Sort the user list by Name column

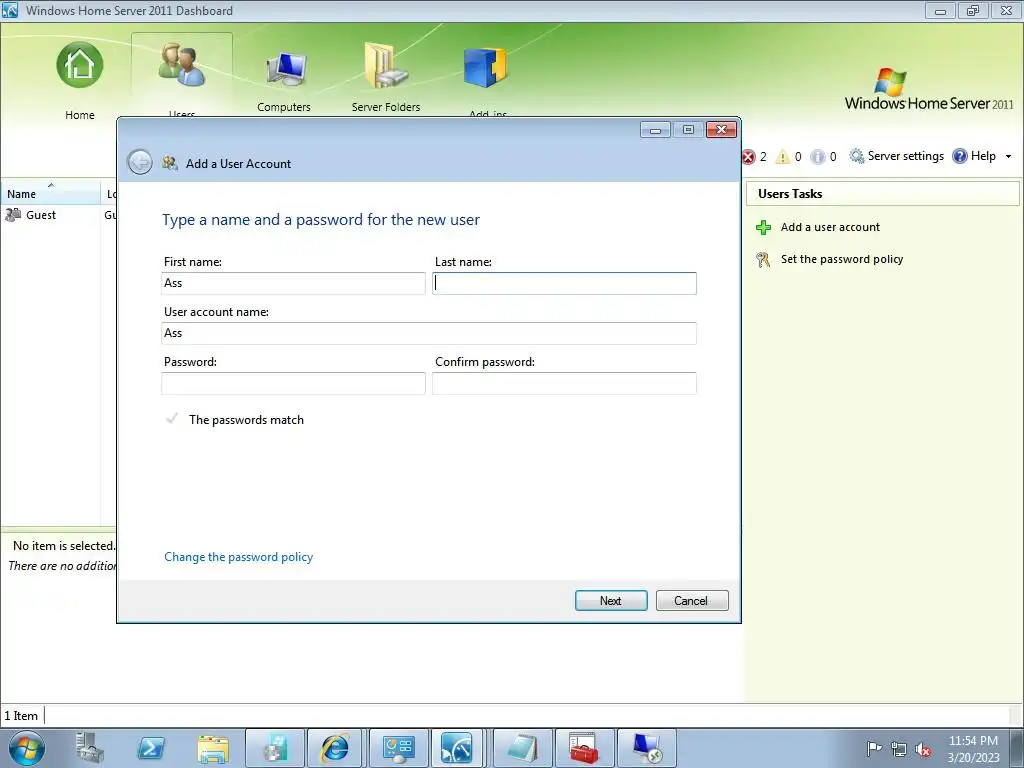[x=51, y=194]
